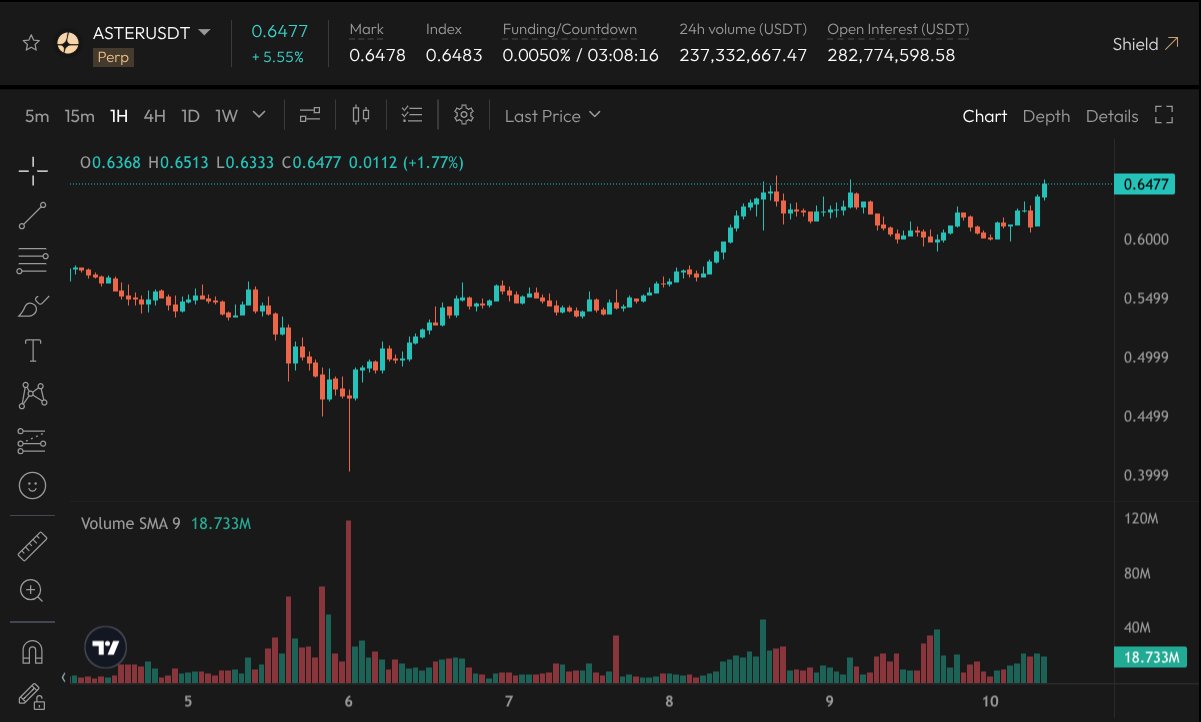Expand more timeframe intervals chevron
The image size is (1201, 722).
coord(259,115)
